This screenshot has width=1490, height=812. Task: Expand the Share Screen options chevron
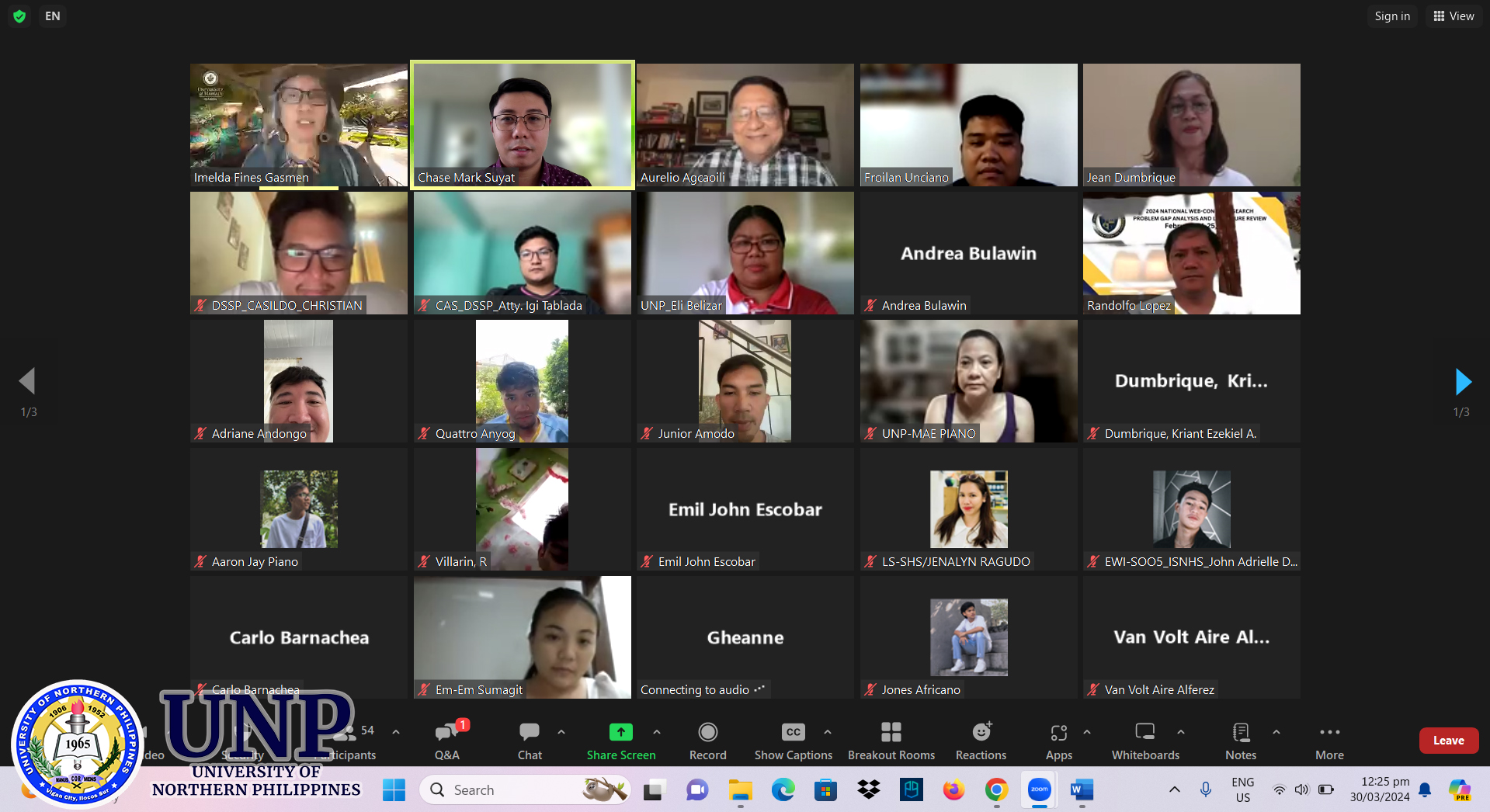(x=657, y=732)
